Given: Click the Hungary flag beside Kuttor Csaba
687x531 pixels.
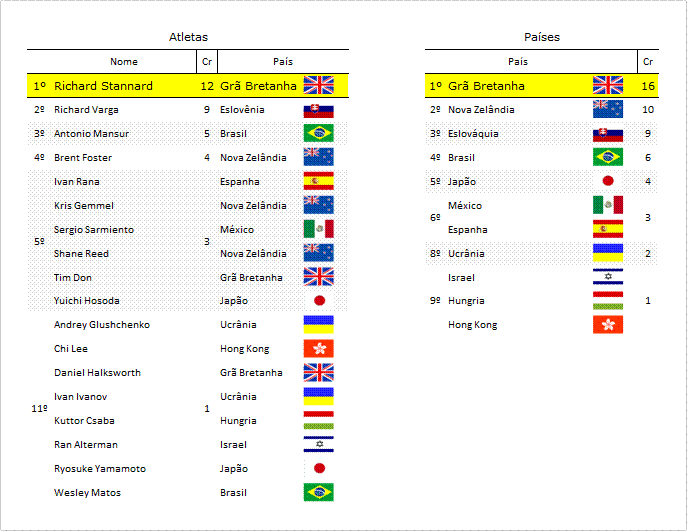Looking at the screenshot, I should pyautogui.click(x=319, y=420).
